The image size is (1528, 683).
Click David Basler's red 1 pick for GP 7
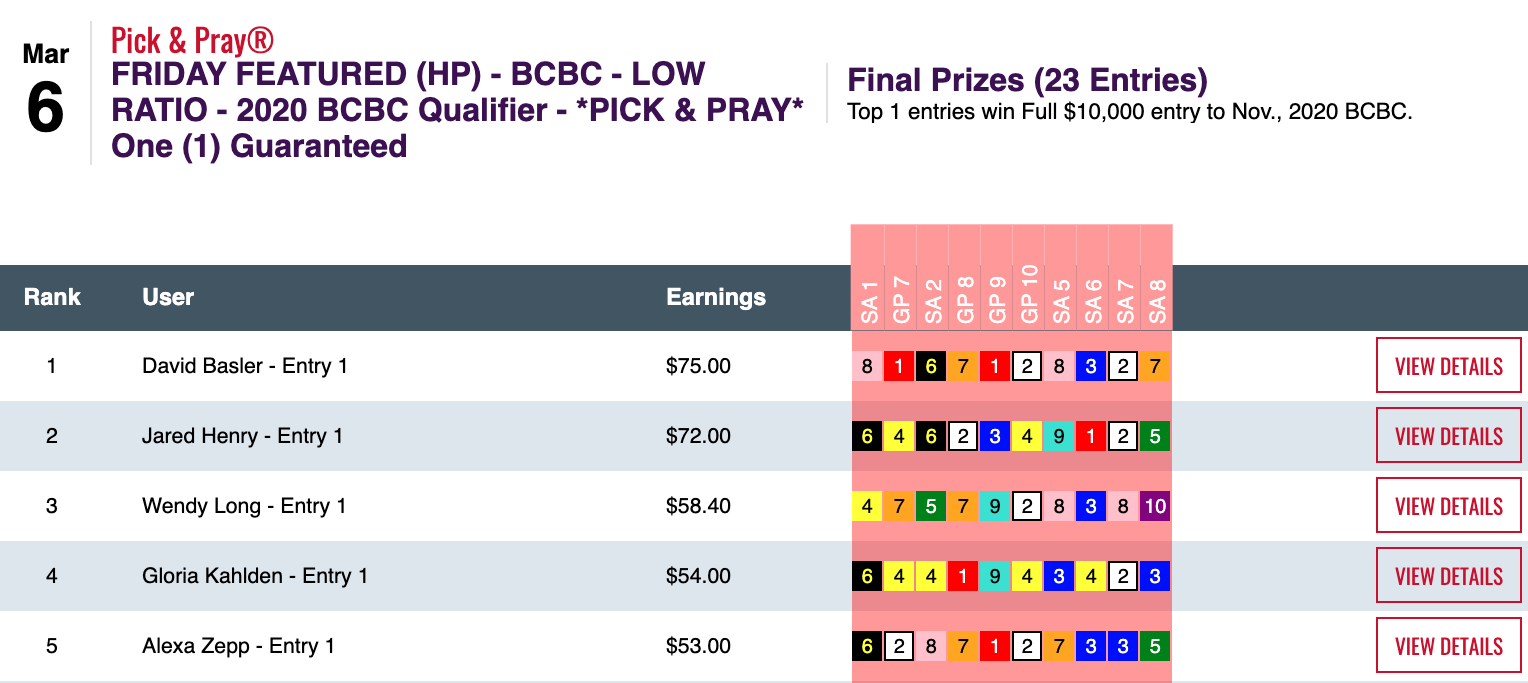point(899,366)
